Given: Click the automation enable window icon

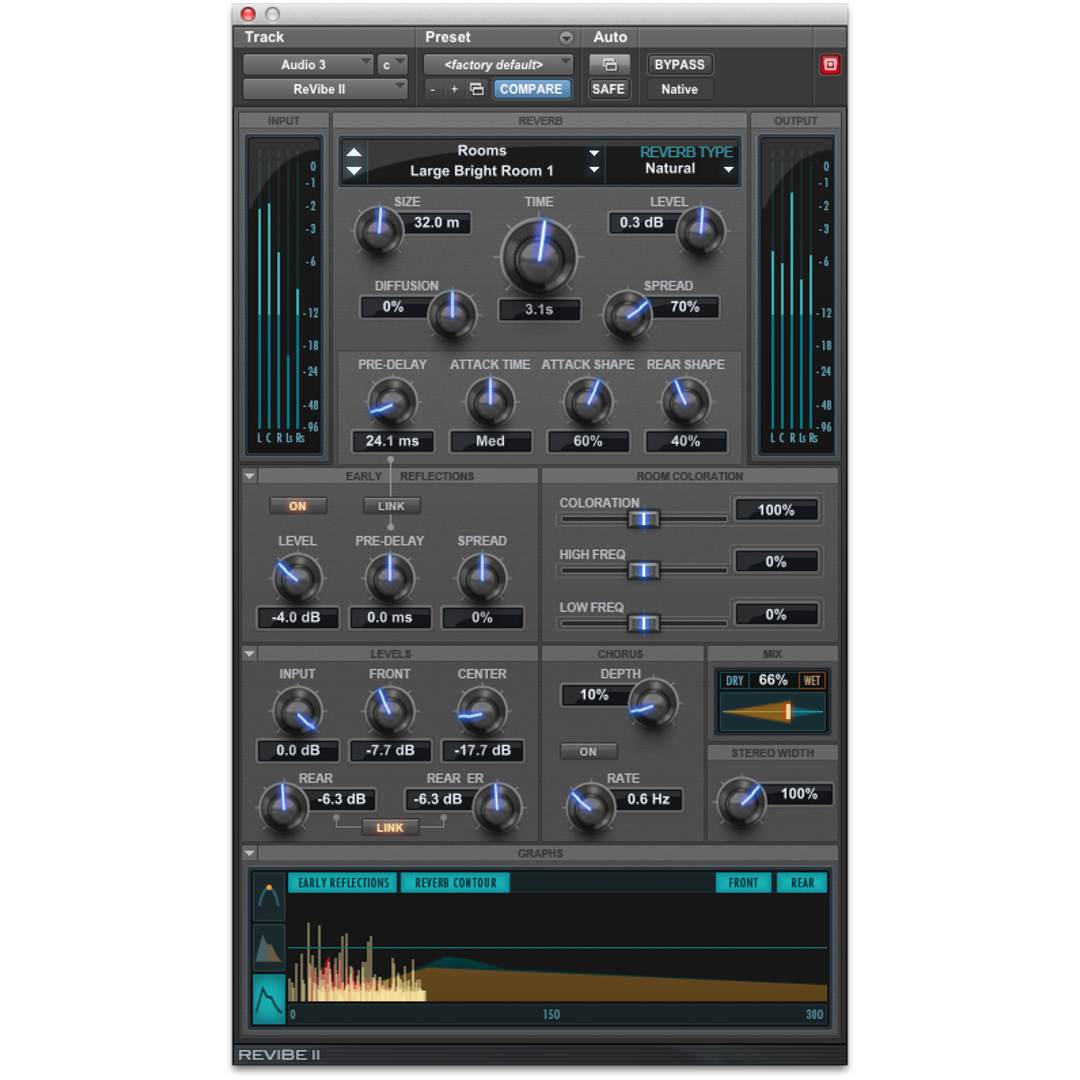Looking at the screenshot, I should 609,64.
